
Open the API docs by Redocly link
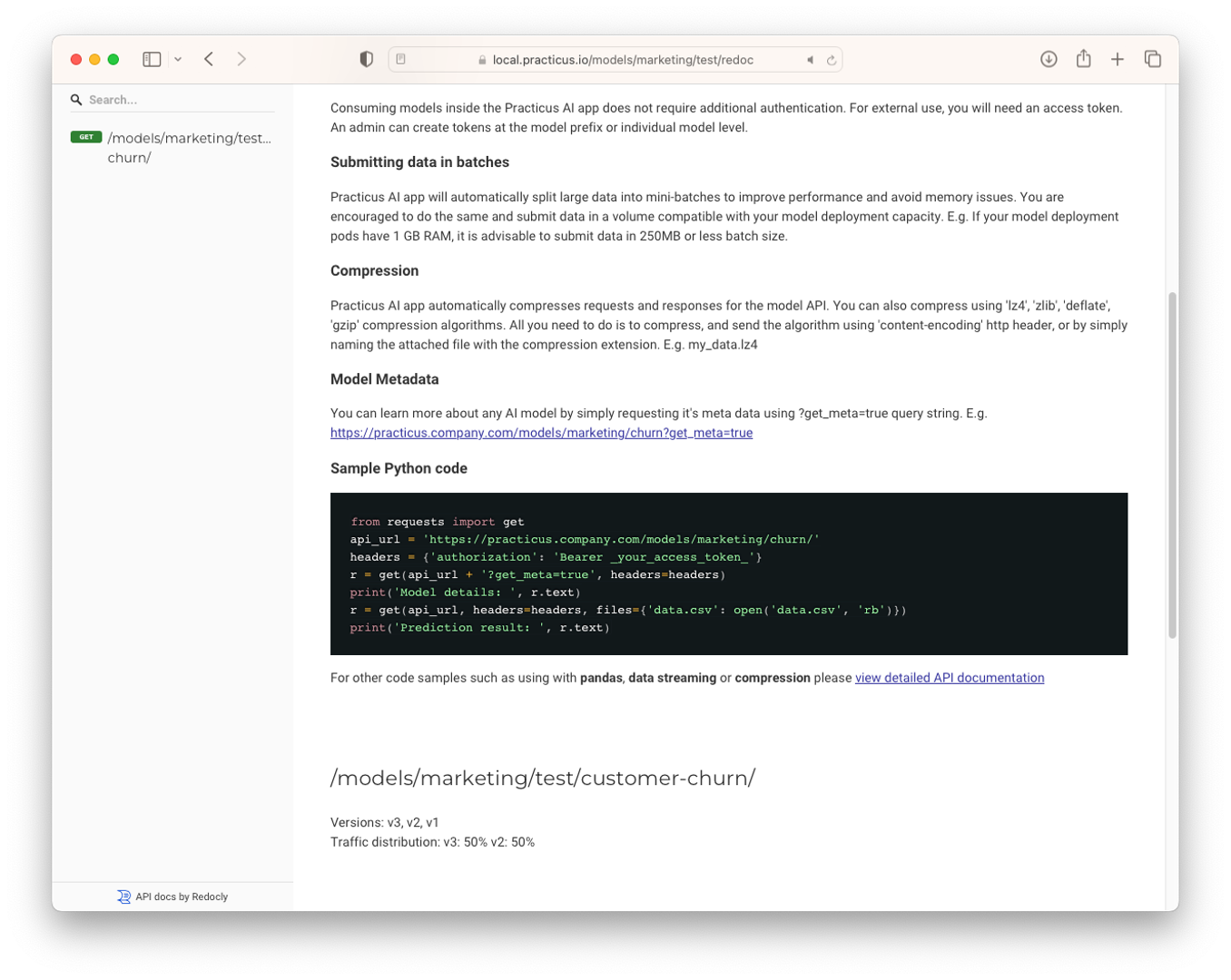click(x=172, y=897)
